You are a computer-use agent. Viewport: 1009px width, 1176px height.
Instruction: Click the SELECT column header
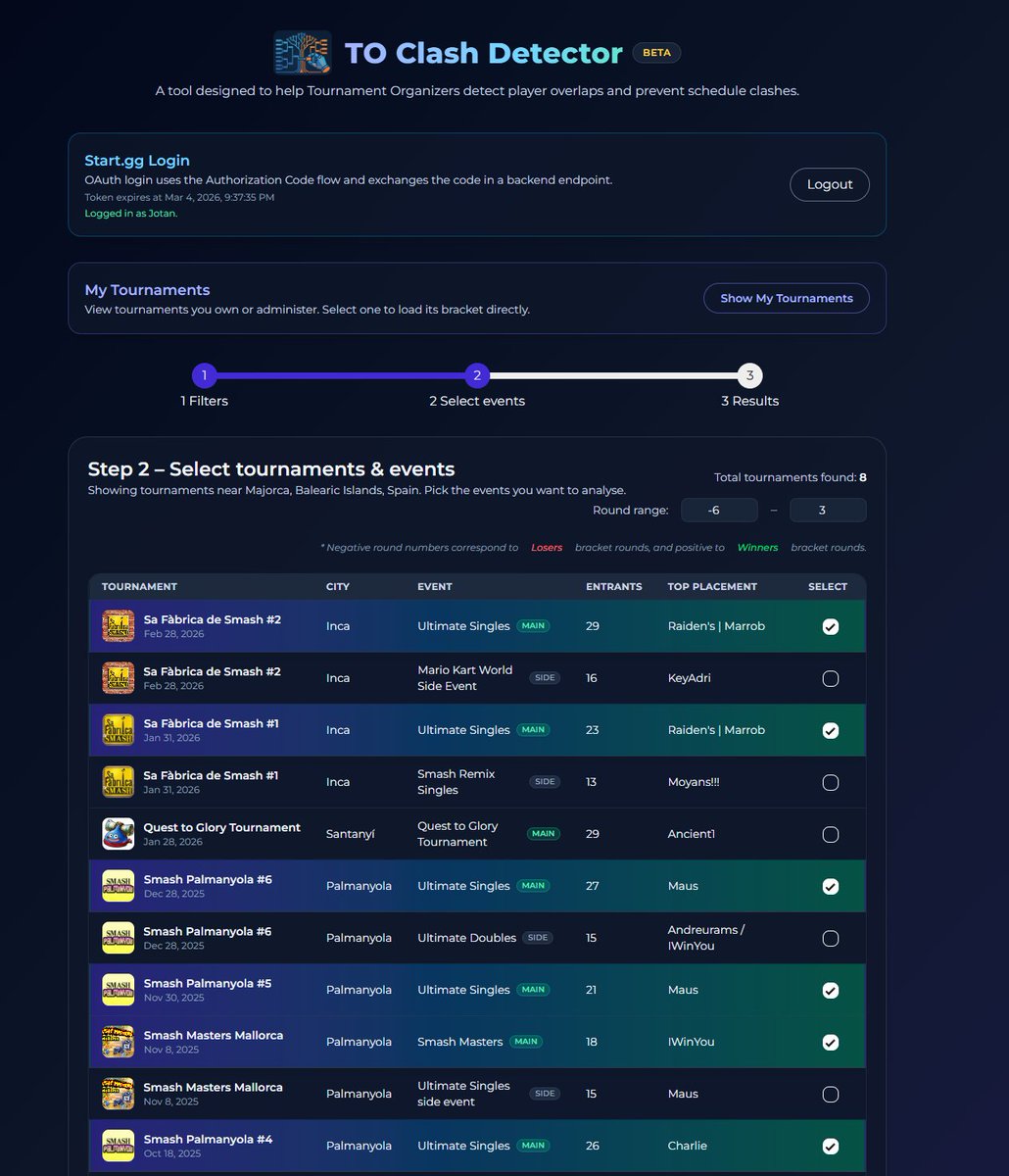click(828, 586)
